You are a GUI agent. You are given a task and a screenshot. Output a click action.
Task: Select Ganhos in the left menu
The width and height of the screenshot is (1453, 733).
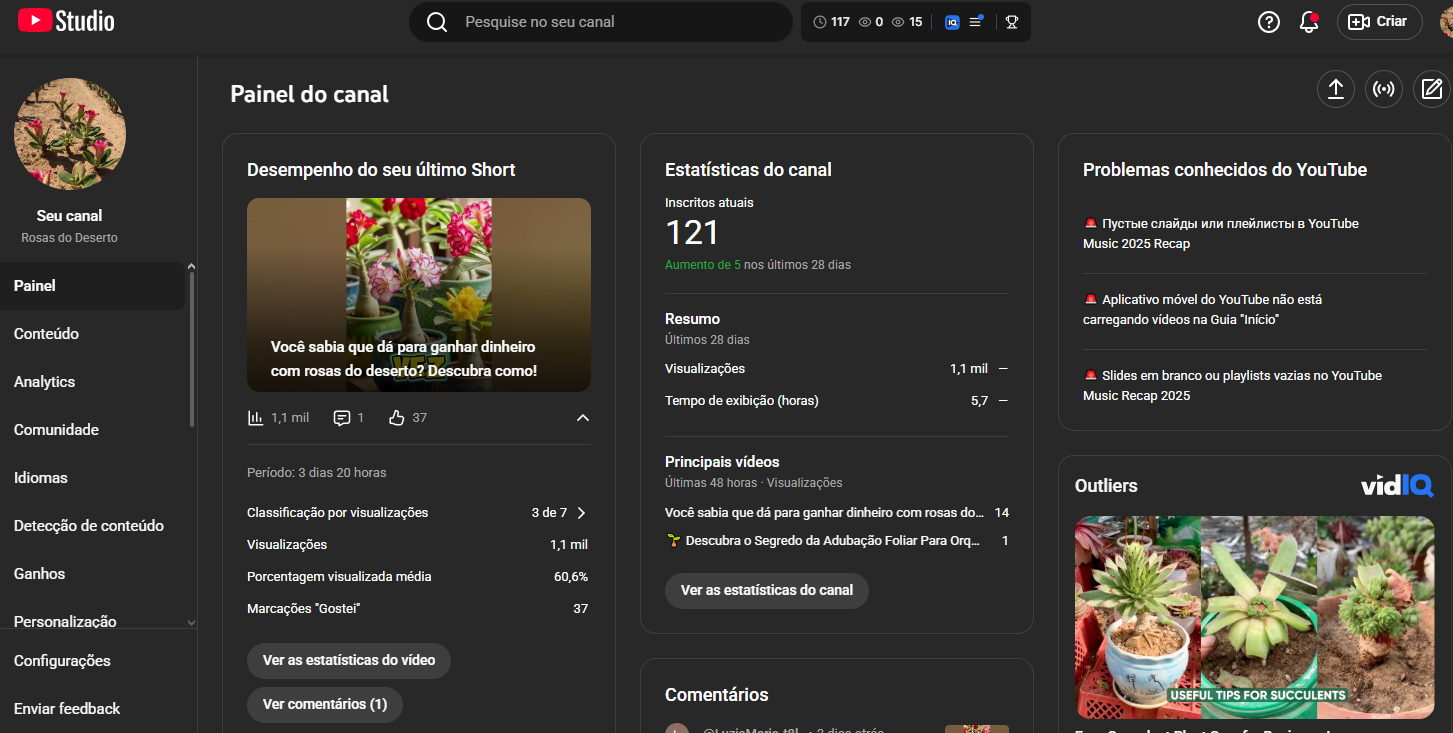(x=40, y=574)
